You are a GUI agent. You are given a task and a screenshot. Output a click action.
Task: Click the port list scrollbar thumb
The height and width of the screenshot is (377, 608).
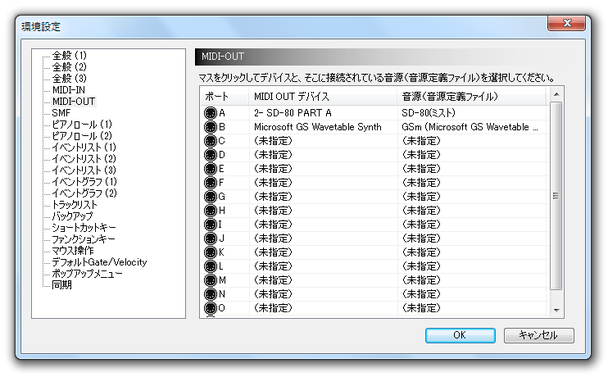pyautogui.click(x=556, y=196)
